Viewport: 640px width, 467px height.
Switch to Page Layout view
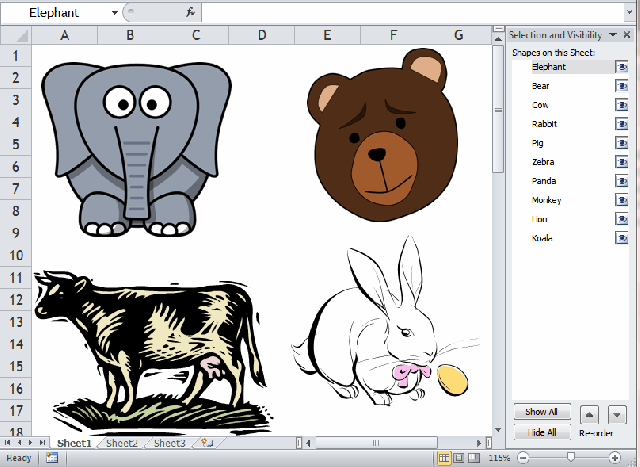tap(459, 457)
